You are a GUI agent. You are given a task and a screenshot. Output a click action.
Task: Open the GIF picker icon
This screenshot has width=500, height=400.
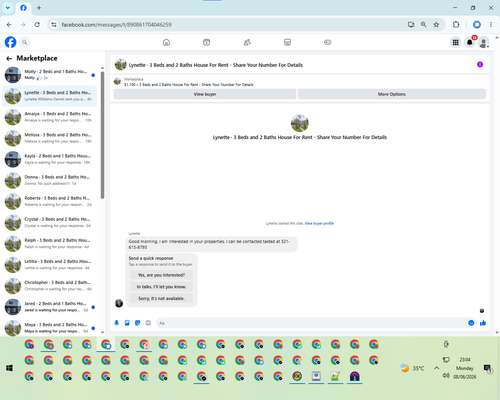coord(148,323)
